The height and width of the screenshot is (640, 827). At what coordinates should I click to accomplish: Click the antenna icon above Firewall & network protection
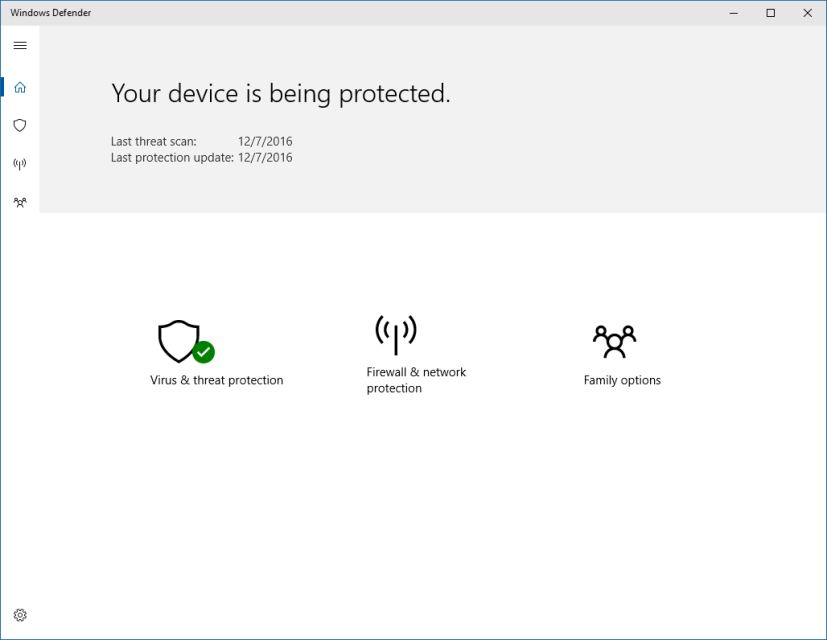[394, 331]
